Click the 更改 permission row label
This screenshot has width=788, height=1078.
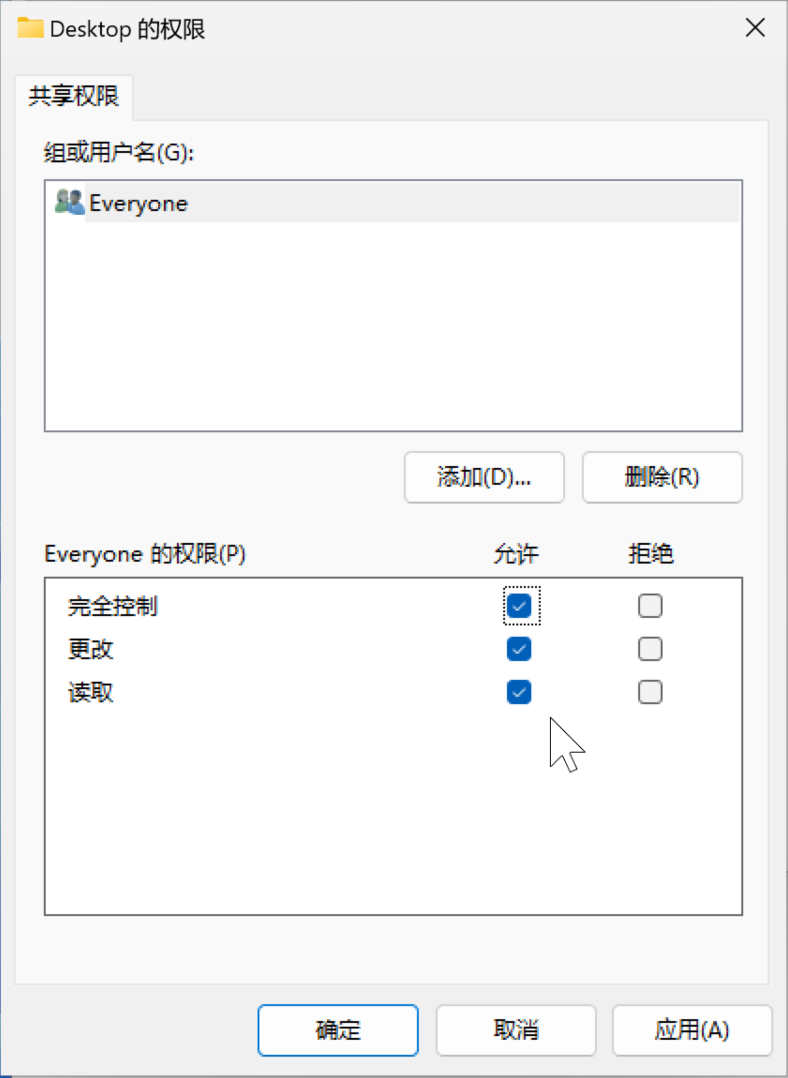(91, 649)
